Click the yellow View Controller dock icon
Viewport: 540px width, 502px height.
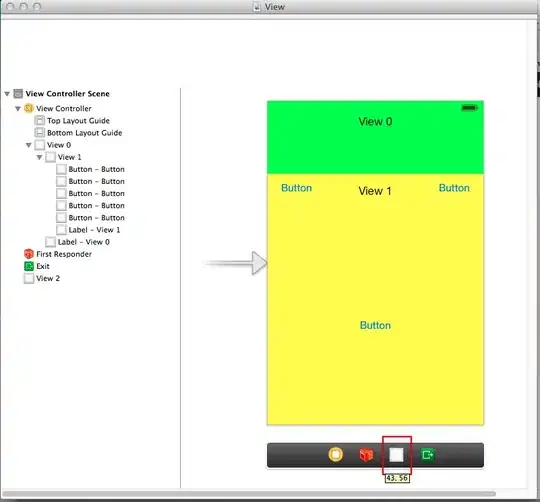coord(335,454)
